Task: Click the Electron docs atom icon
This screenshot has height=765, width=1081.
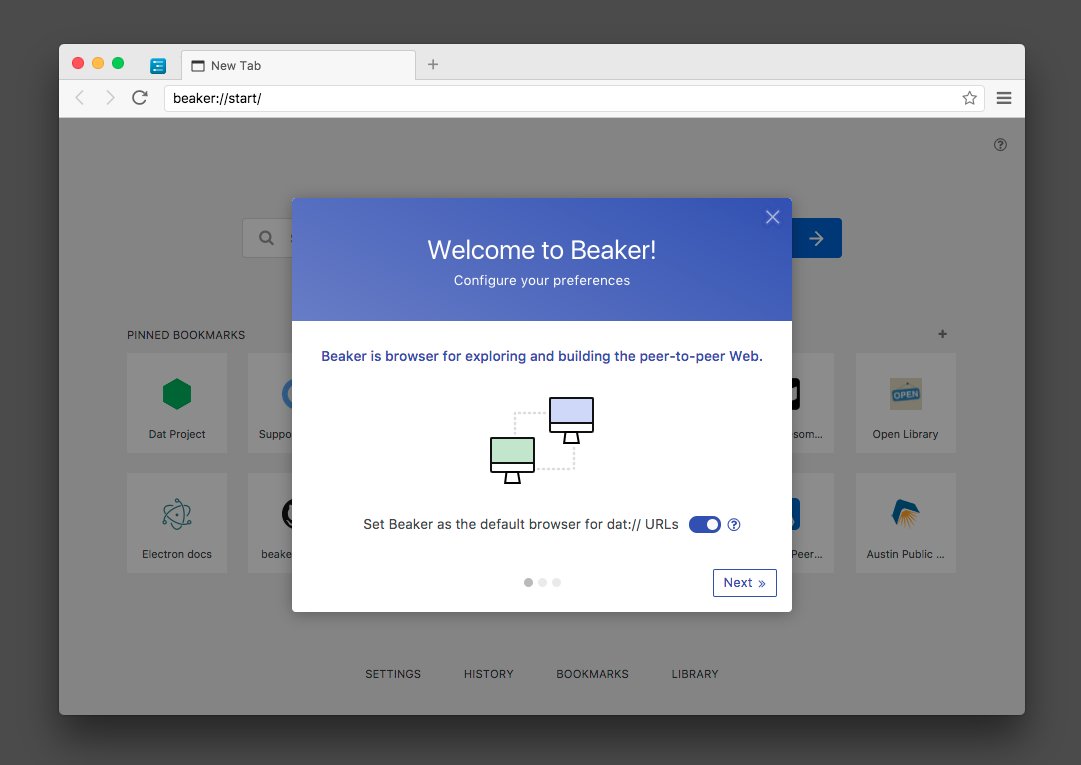Action: coord(177,514)
